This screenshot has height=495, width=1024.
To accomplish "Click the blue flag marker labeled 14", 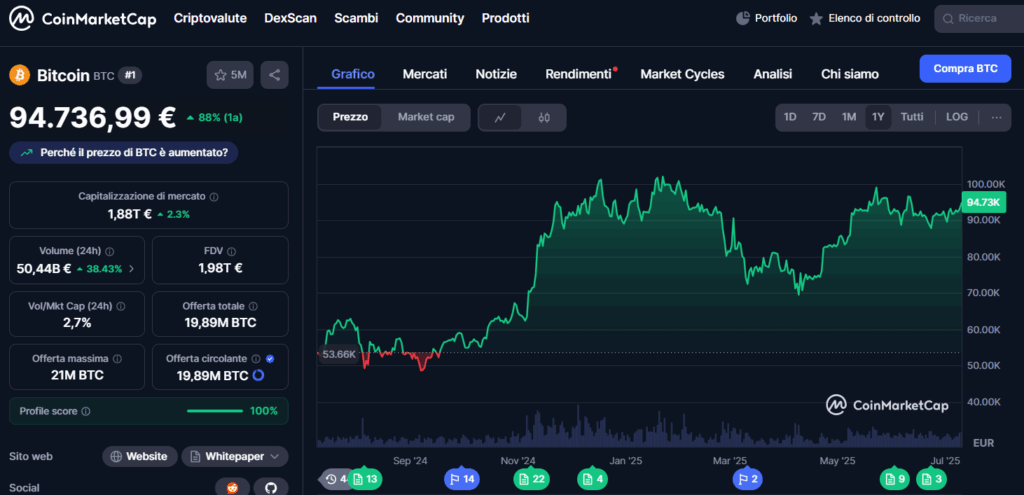I will 462,479.
